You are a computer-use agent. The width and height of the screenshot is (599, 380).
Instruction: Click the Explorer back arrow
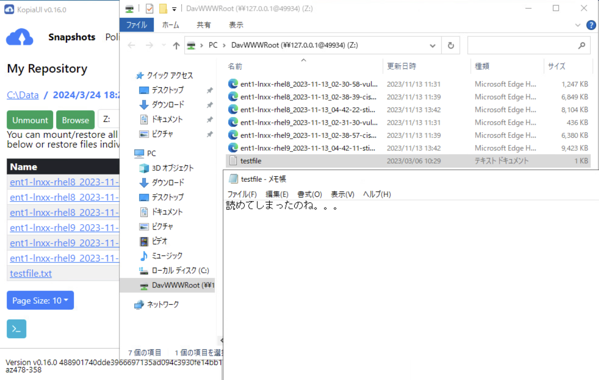tap(132, 45)
